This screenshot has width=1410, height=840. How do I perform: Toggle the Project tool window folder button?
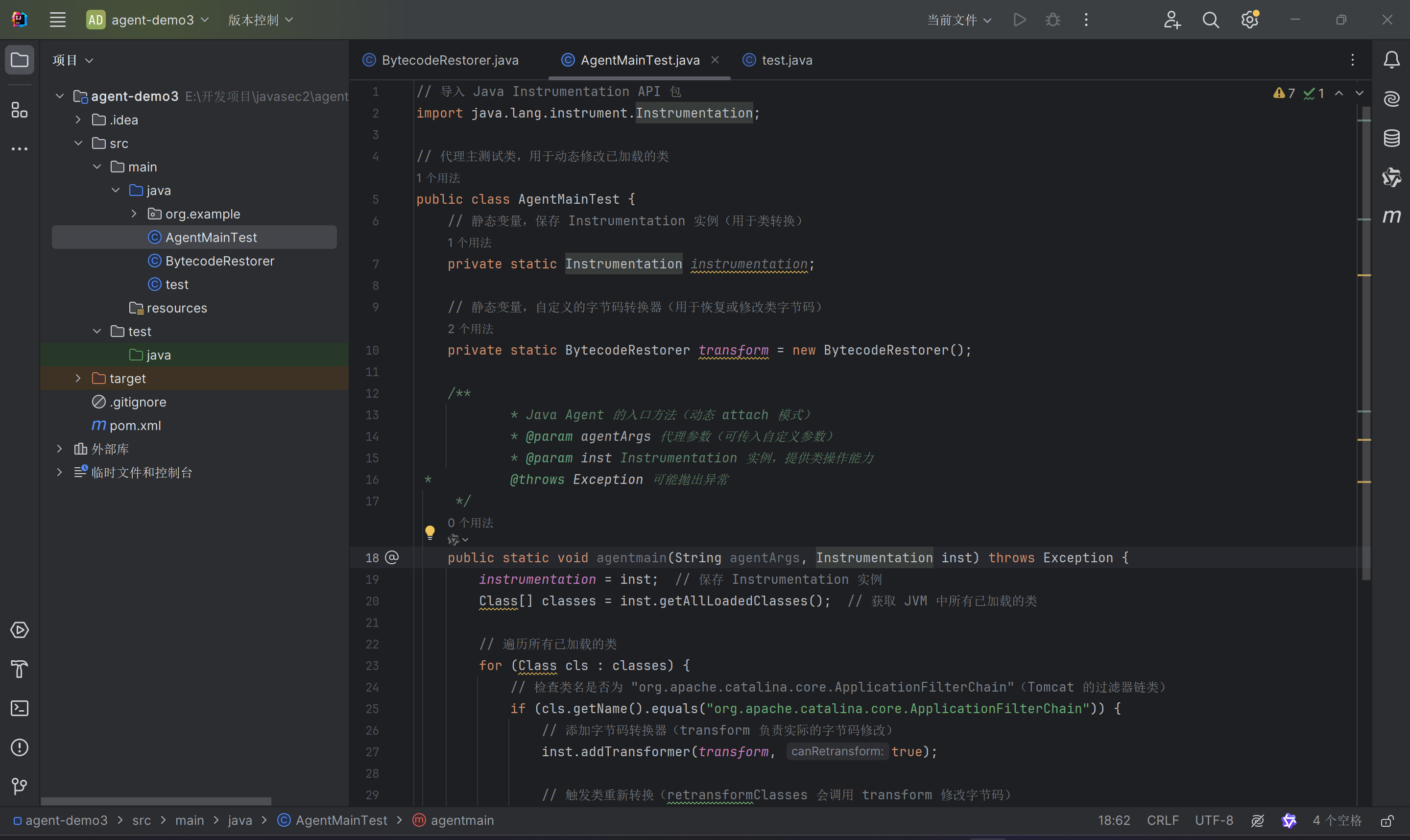19,60
